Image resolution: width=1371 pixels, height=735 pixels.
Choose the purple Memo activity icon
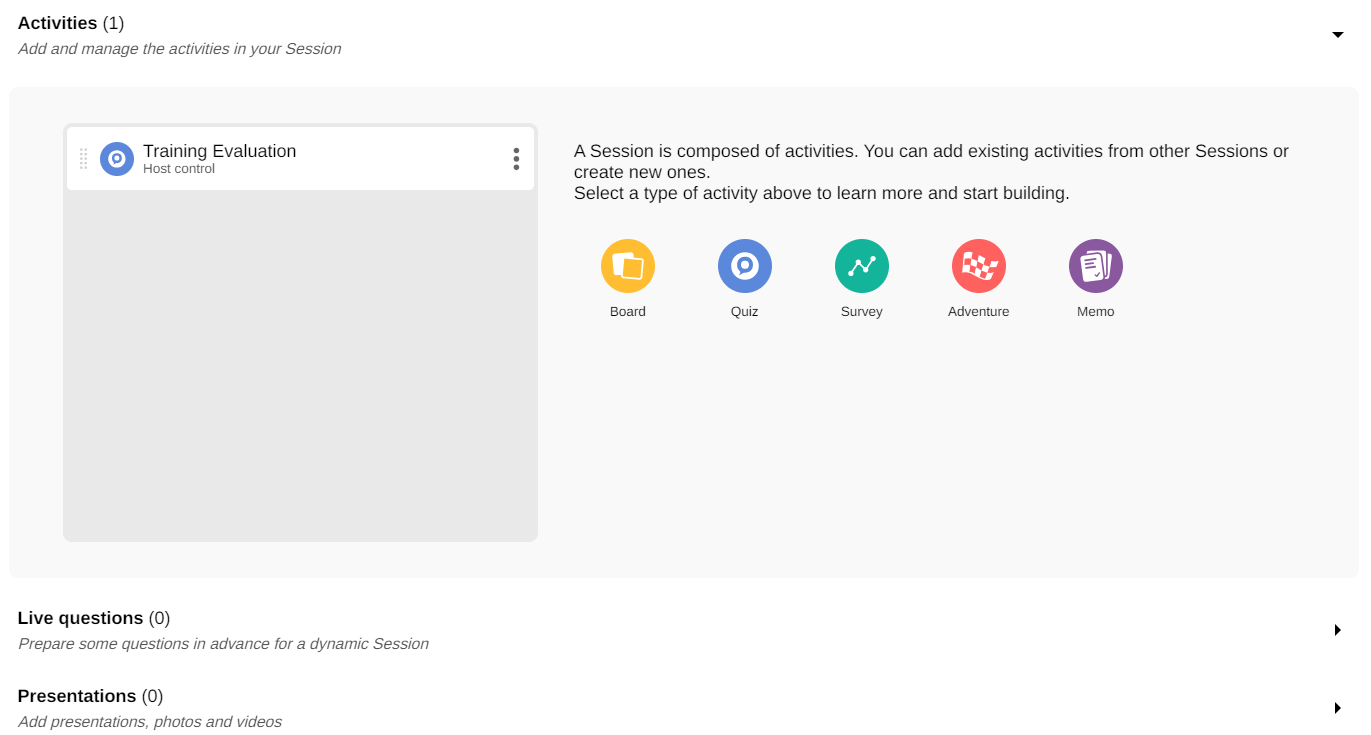[x=1096, y=266]
